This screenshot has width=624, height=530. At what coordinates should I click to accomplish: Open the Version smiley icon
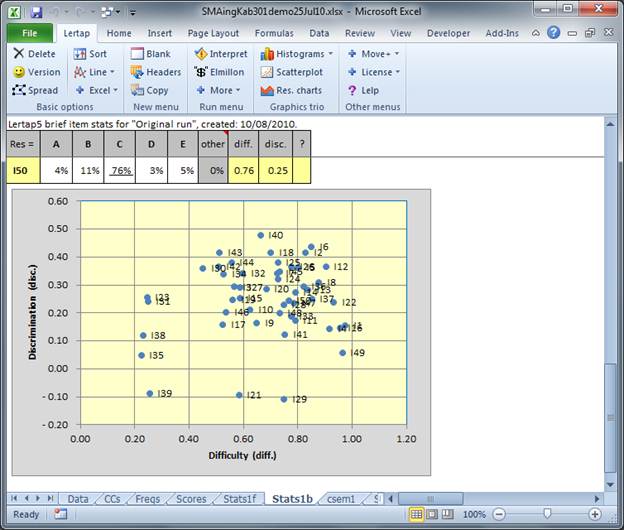[20, 72]
